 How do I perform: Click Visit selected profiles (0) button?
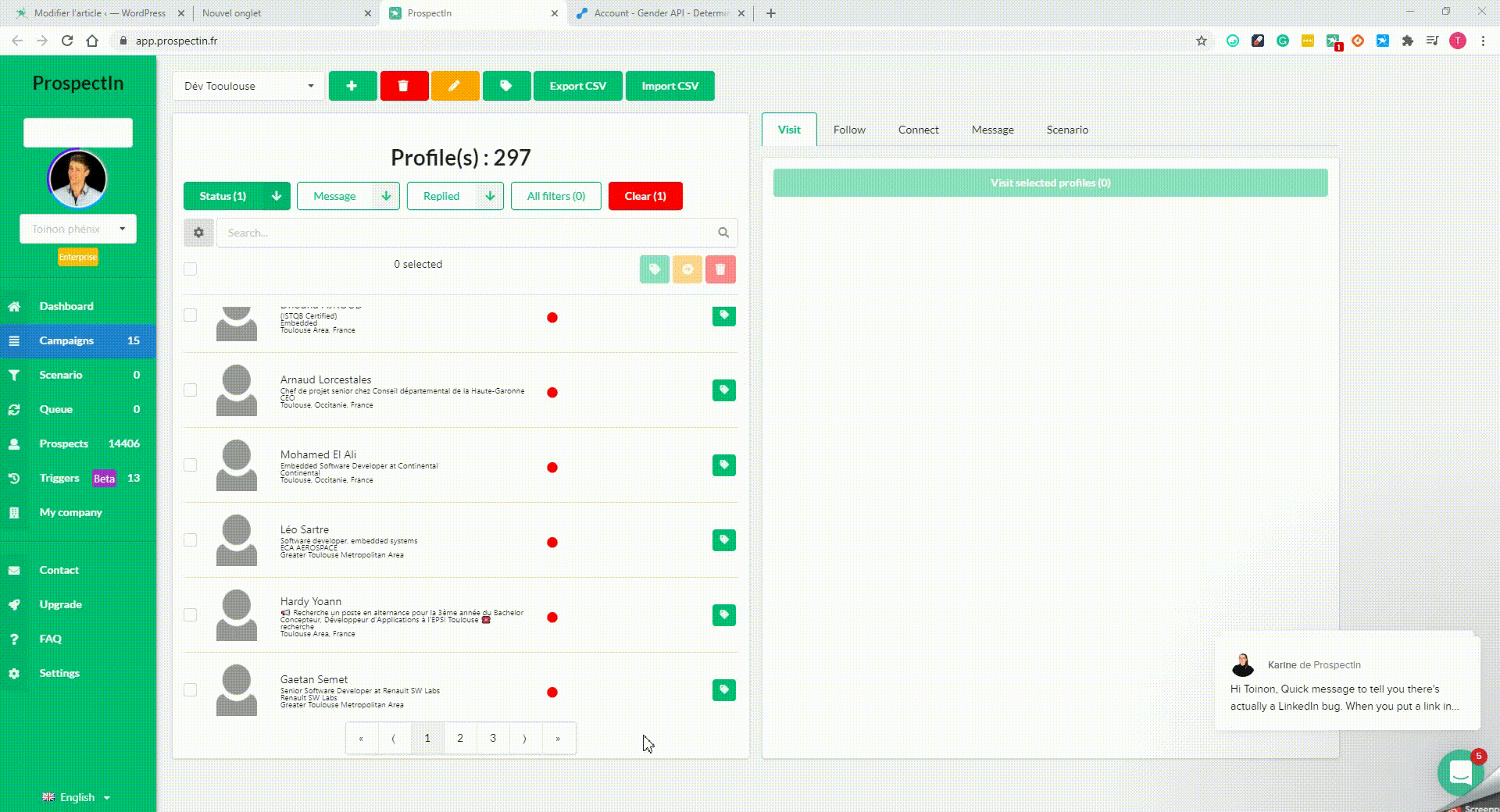click(x=1050, y=183)
